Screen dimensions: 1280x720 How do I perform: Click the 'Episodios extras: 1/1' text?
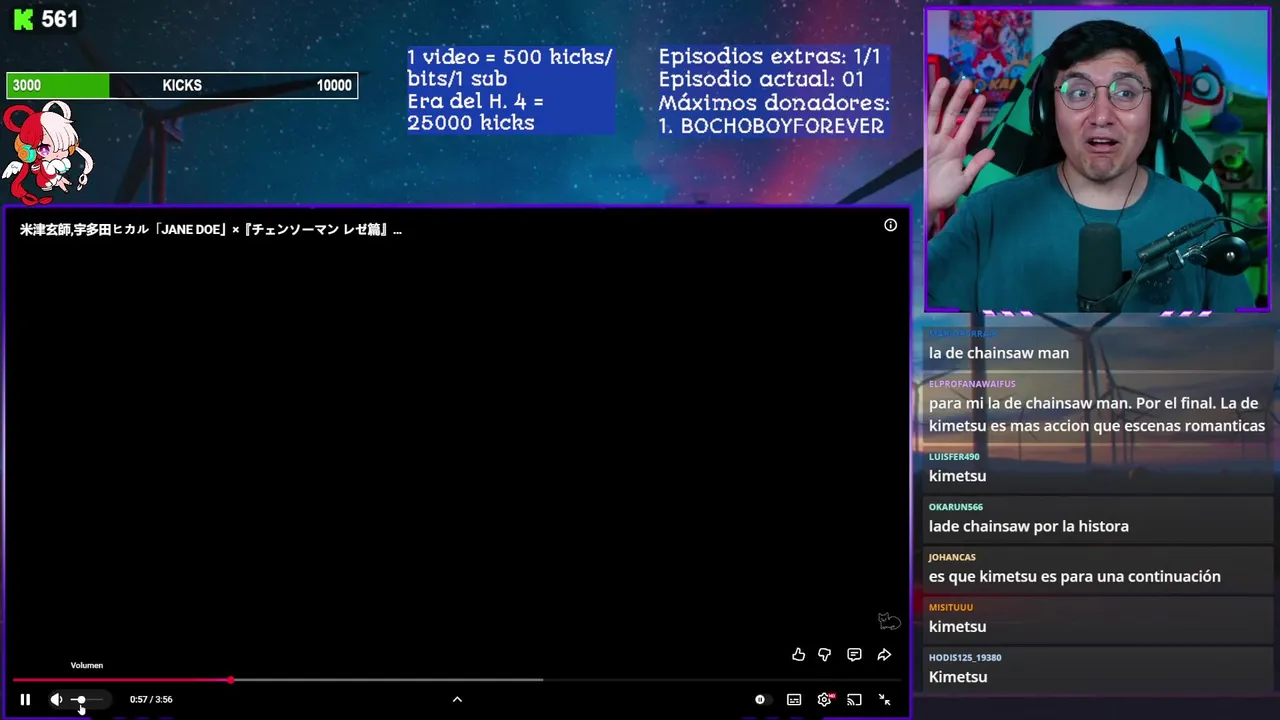pos(769,57)
